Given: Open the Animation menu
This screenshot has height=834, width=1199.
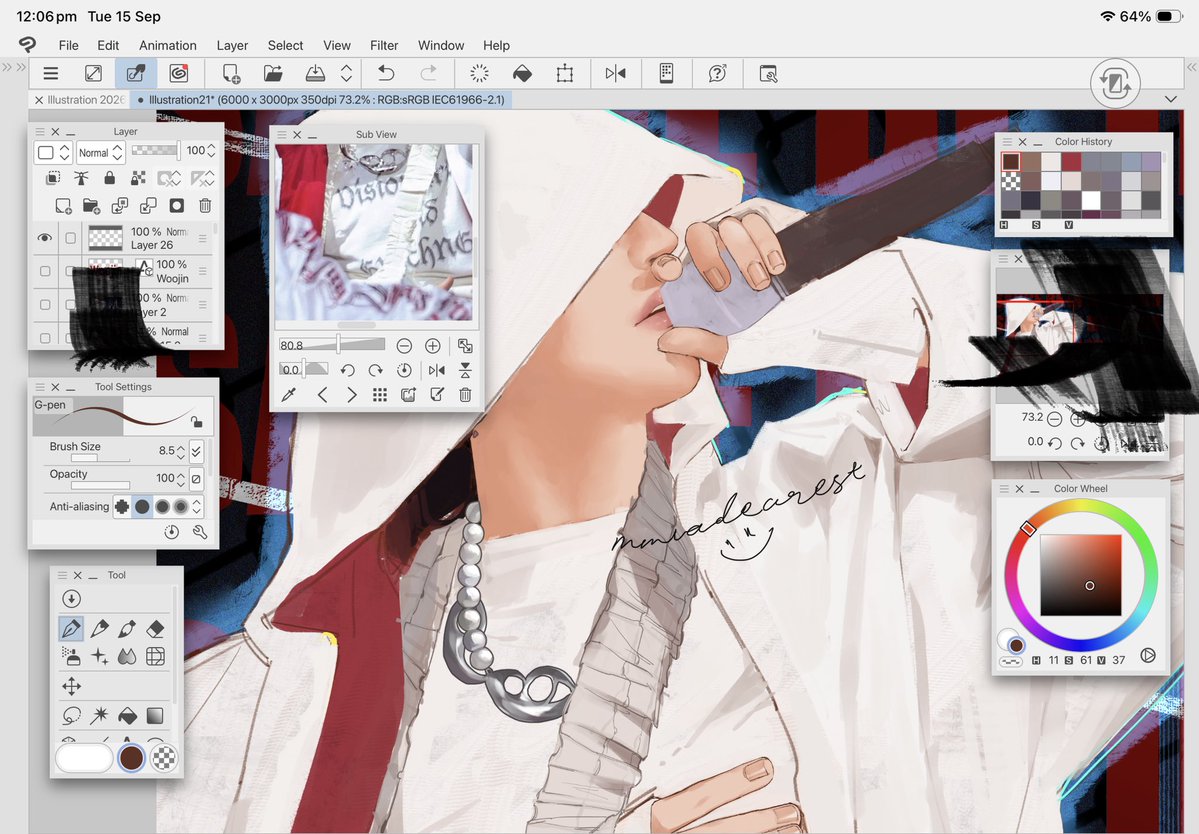Looking at the screenshot, I should pos(167,45).
